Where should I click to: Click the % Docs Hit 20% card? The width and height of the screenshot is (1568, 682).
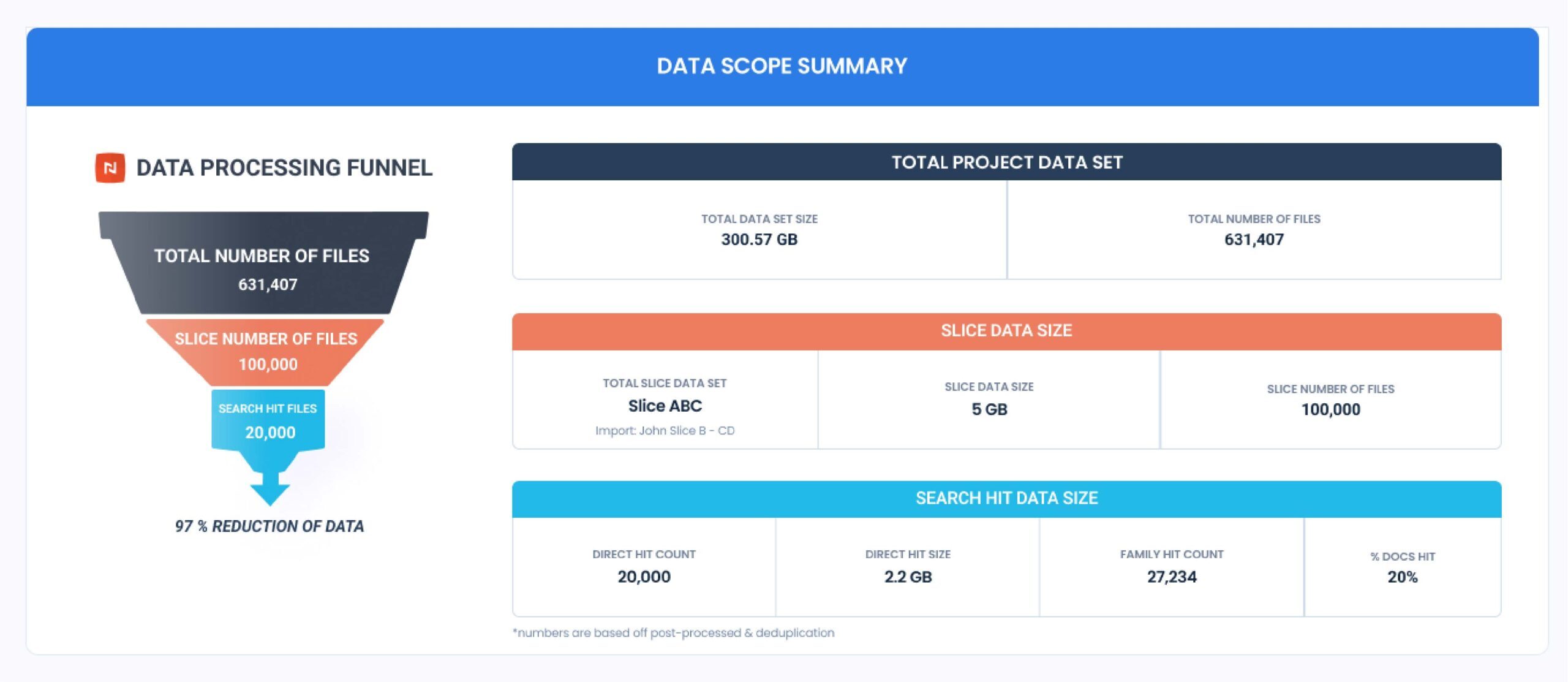coord(1403,567)
